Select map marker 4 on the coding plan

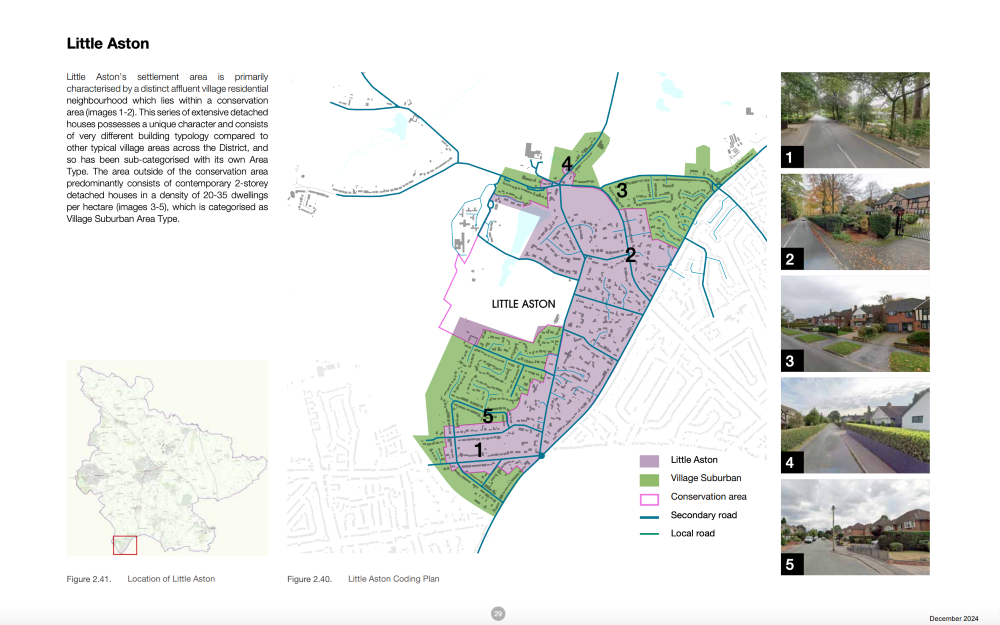(x=569, y=162)
